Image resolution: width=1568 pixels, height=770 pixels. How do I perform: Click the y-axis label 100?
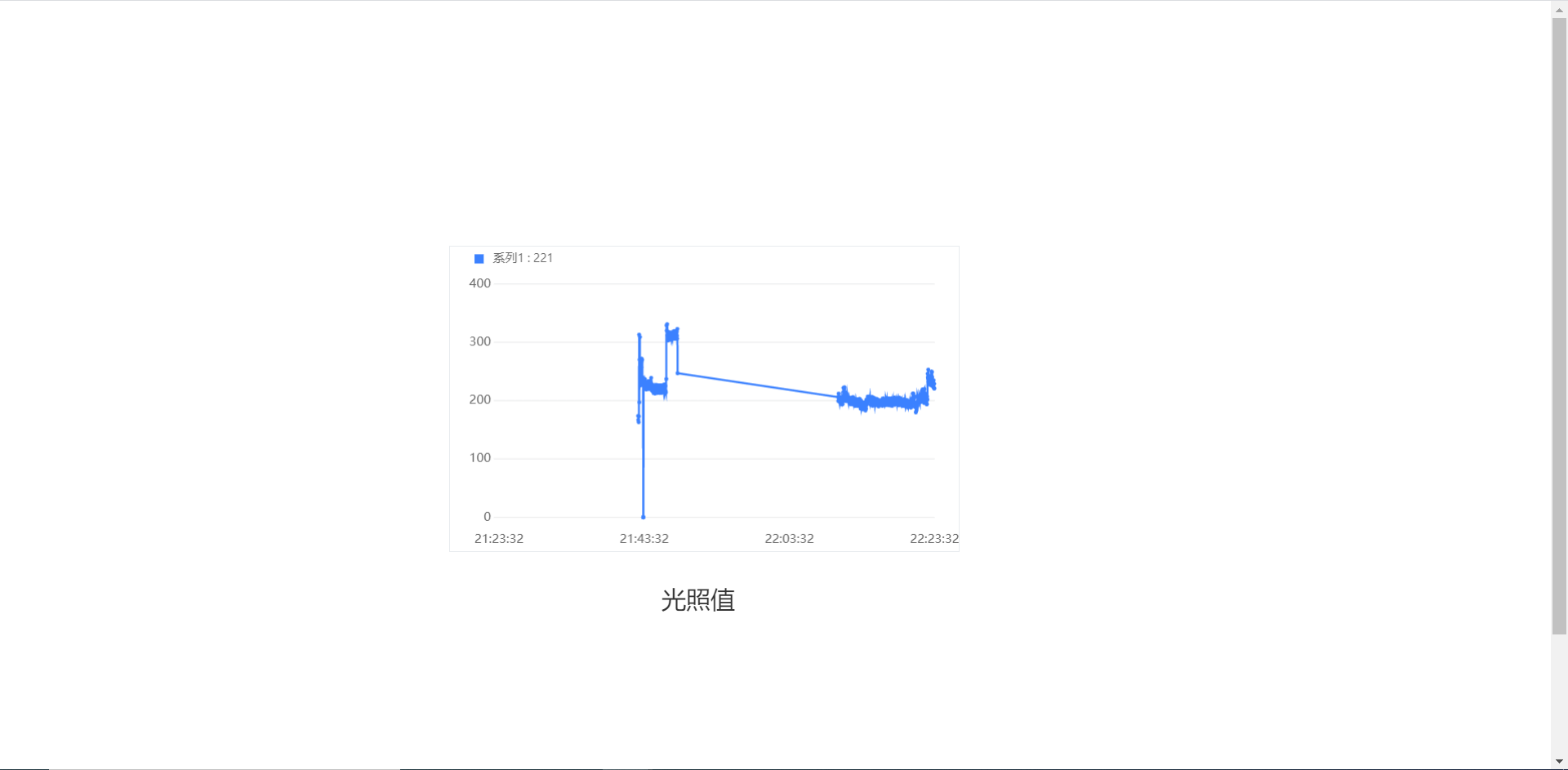pos(480,458)
